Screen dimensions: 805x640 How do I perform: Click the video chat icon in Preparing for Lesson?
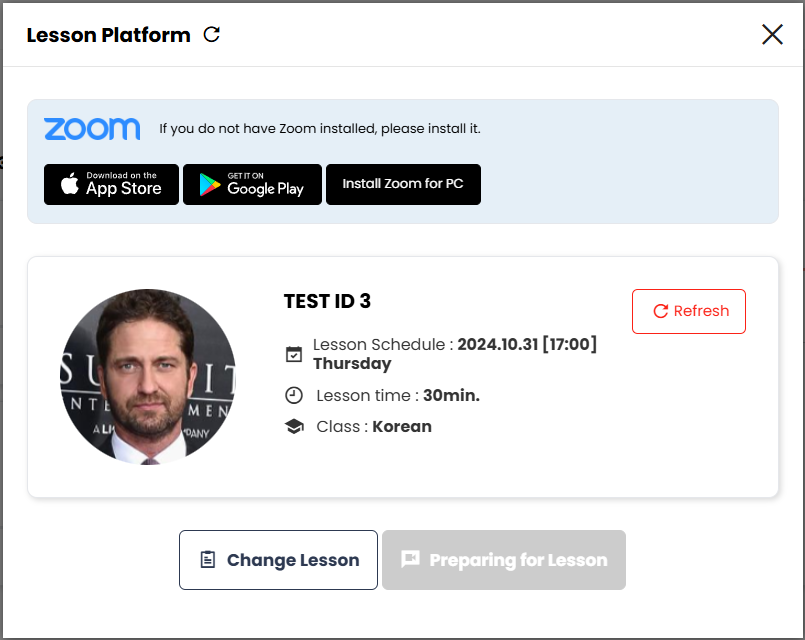(410, 560)
